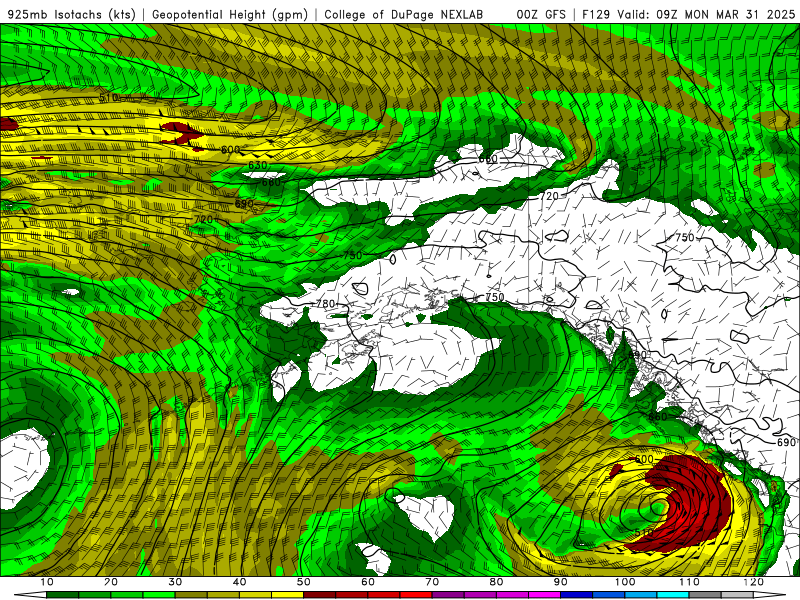The width and height of the screenshot is (800, 600).
Task: Select the light gray 115-120 kt legend swatch
Action: (737, 595)
